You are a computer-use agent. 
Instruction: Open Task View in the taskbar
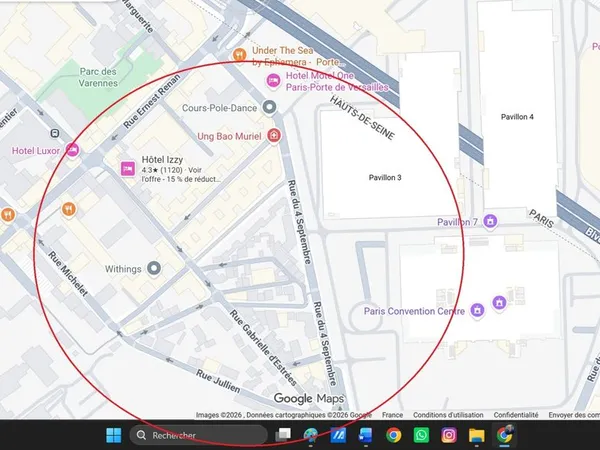pos(284,435)
